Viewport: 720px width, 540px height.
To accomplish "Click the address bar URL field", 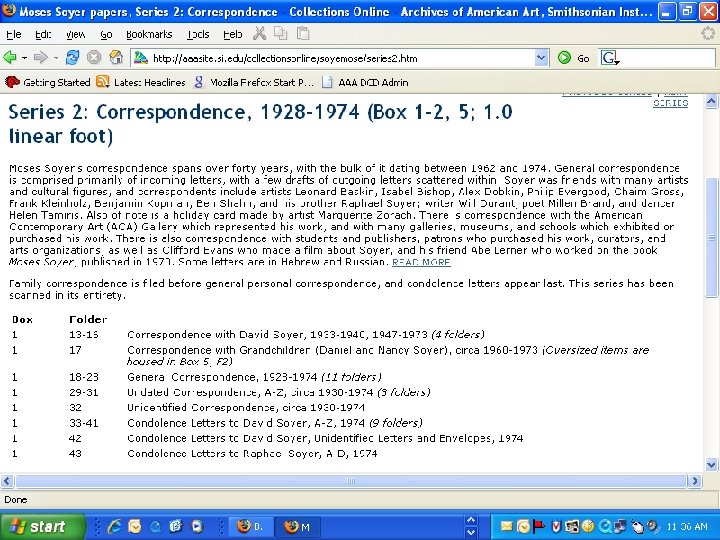I will 342,58.
